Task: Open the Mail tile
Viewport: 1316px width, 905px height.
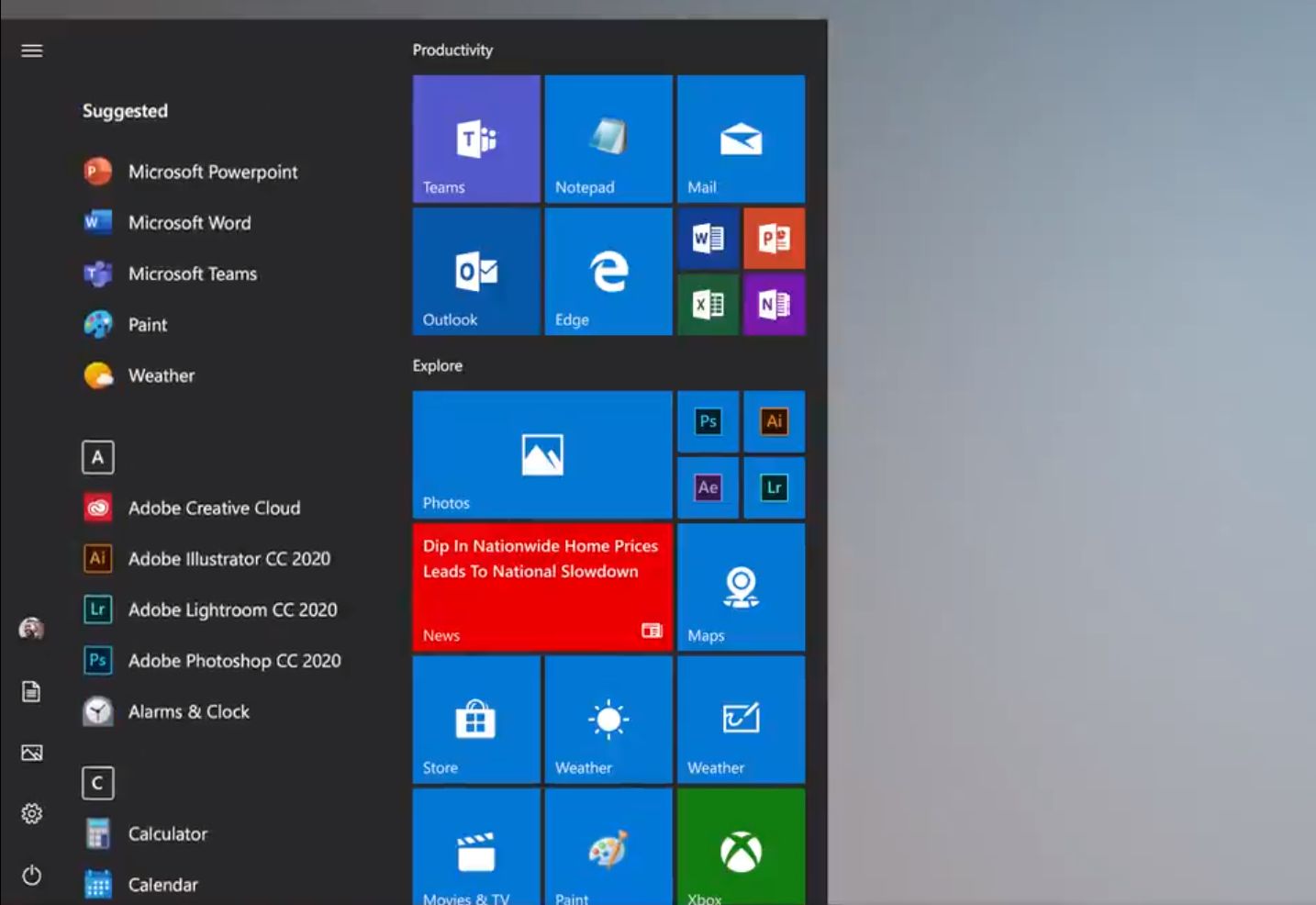Action: tap(741, 140)
